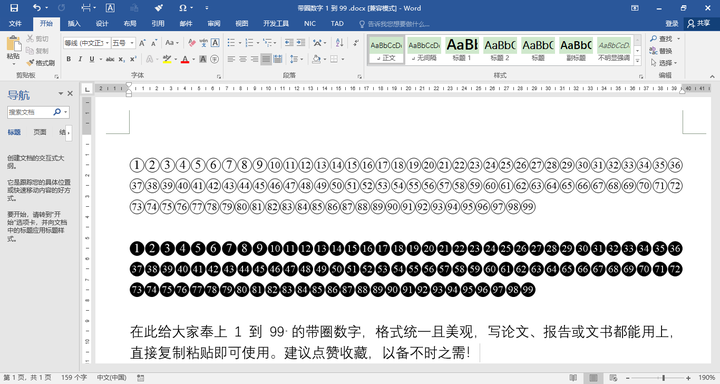Apply the No Spacing (无间隔) style
Screen dimensions: 720x384
click(x=424, y=49)
